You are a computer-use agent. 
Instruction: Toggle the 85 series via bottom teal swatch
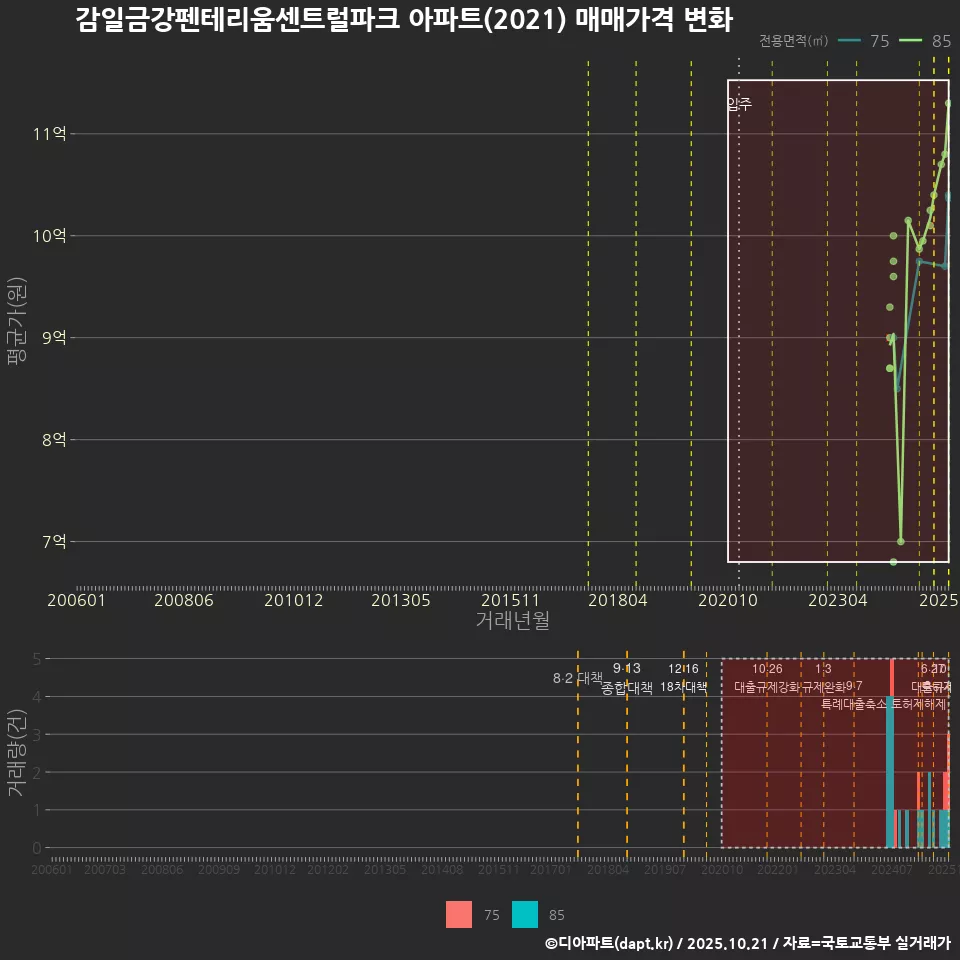click(525, 915)
